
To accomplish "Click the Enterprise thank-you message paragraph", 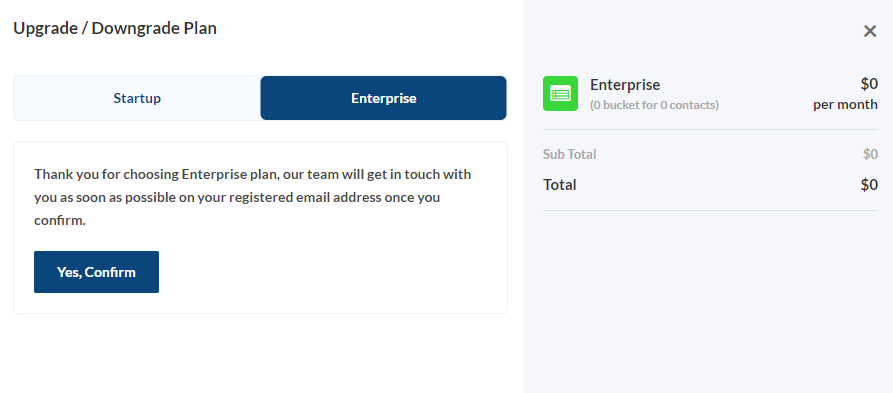I will [x=252, y=197].
